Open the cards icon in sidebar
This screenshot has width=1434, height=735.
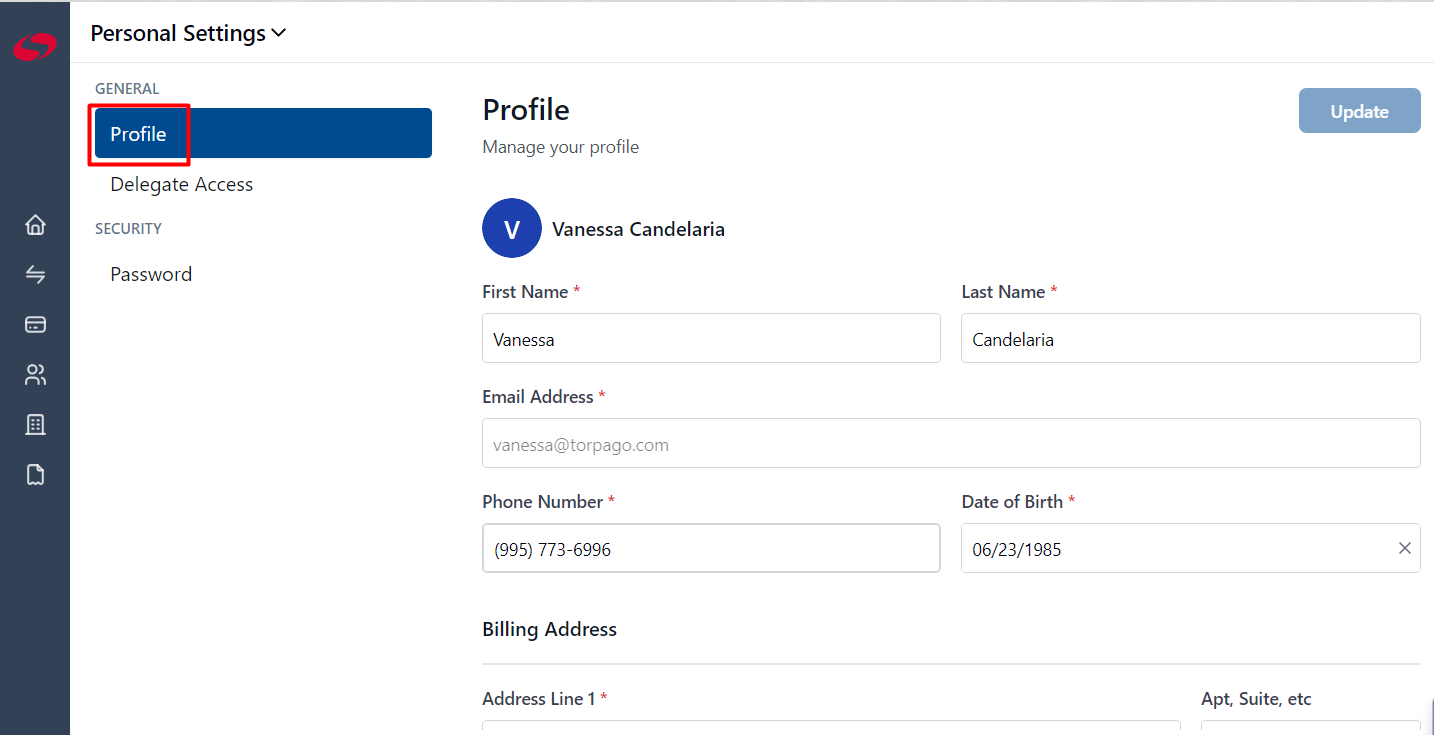(35, 325)
